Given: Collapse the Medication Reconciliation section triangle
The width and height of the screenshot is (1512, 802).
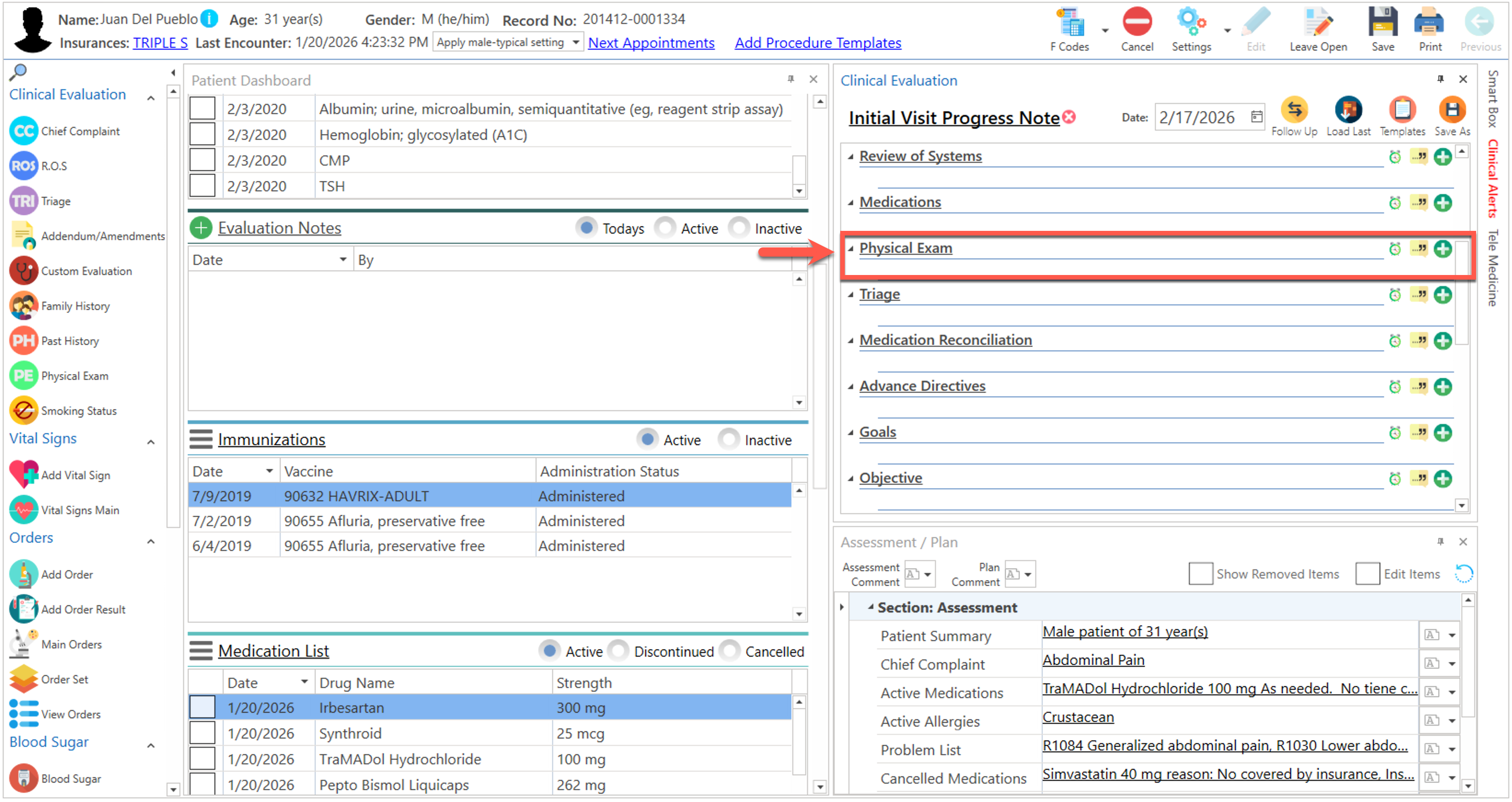Looking at the screenshot, I should click(x=850, y=341).
